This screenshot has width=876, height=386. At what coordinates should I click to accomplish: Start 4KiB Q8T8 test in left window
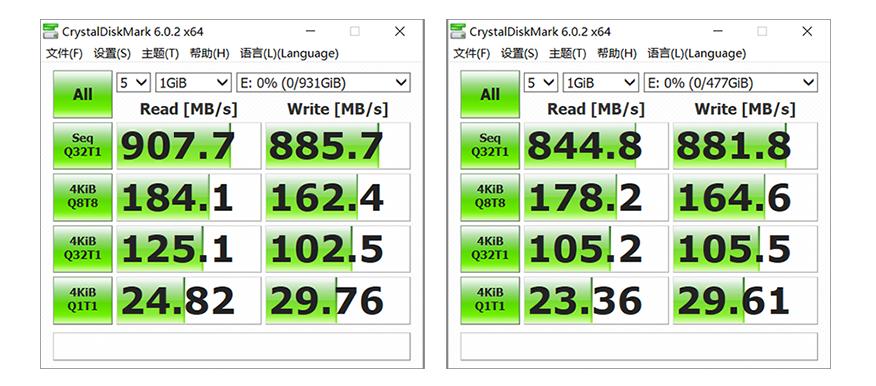tap(83, 197)
